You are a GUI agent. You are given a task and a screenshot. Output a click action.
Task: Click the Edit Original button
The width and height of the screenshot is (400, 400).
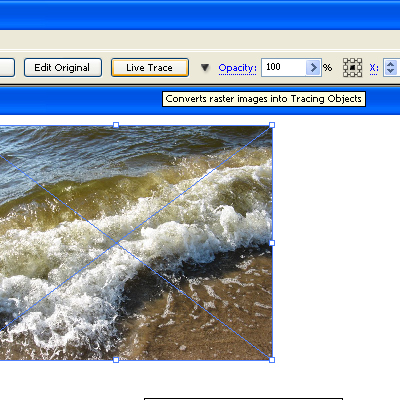coord(63,68)
